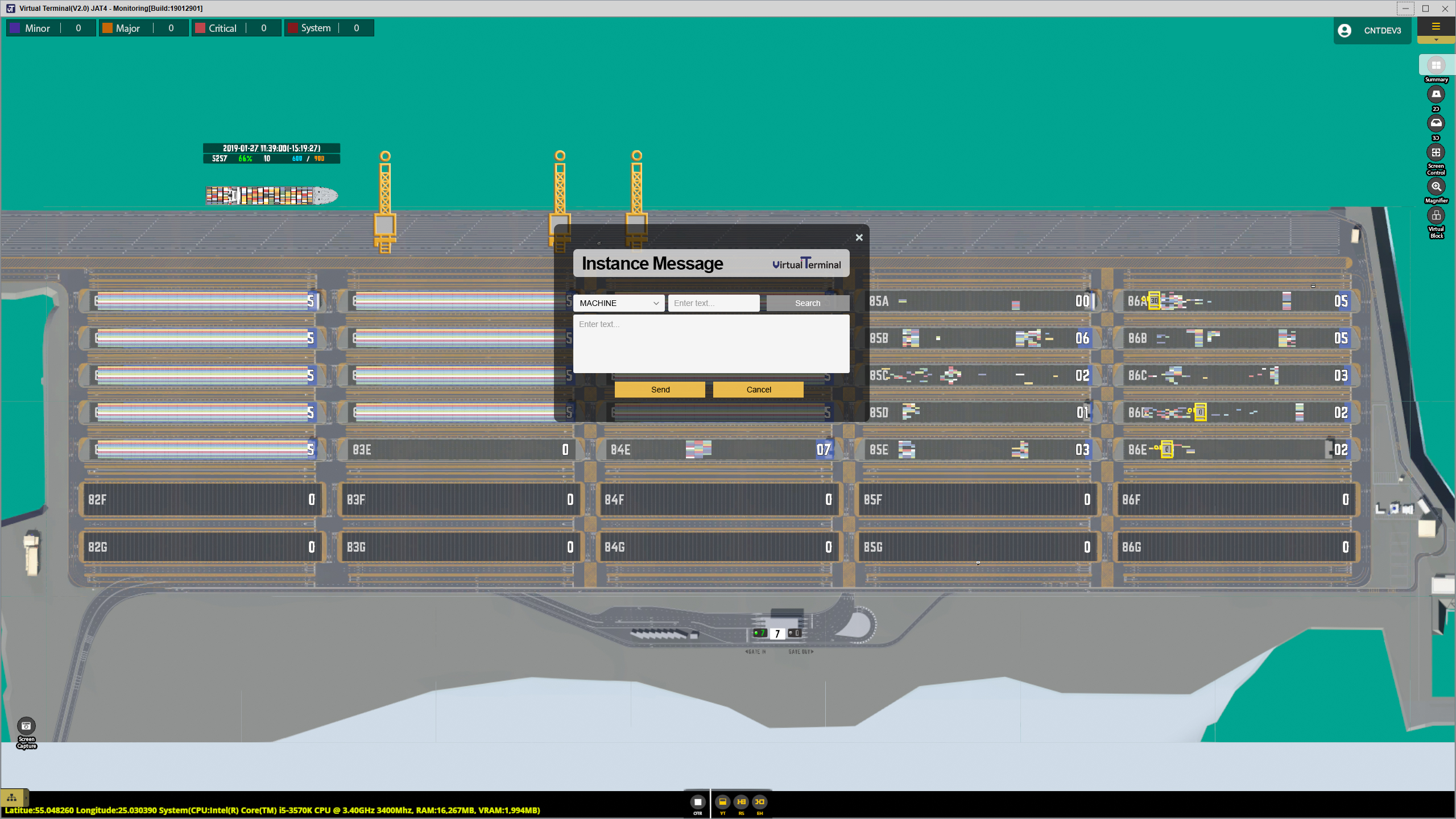Image resolution: width=1456 pixels, height=819 pixels.
Task: Activate the Magnifier tool
Action: pos(1436,187)
